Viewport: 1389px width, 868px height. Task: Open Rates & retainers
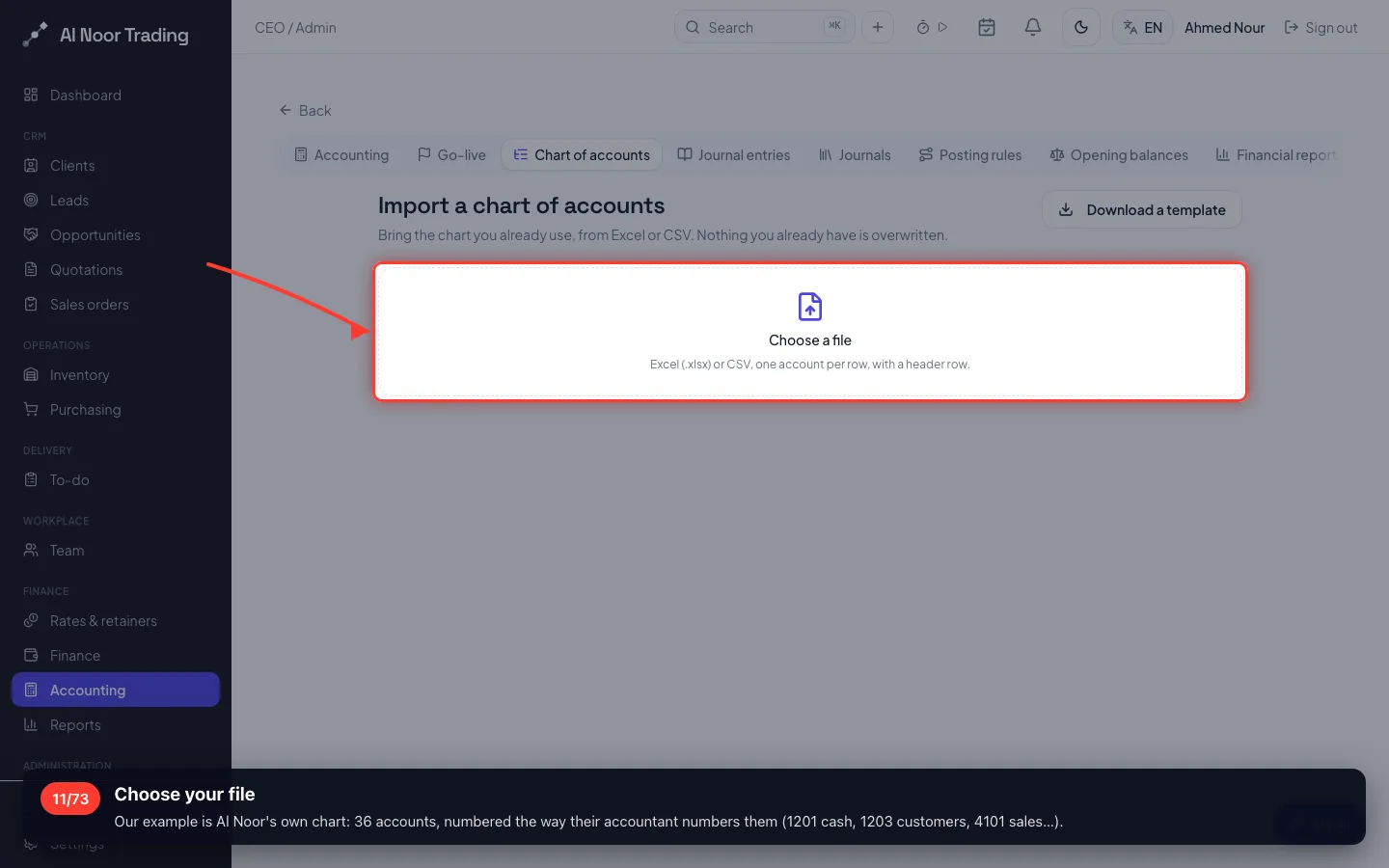(x=116, y=621)
